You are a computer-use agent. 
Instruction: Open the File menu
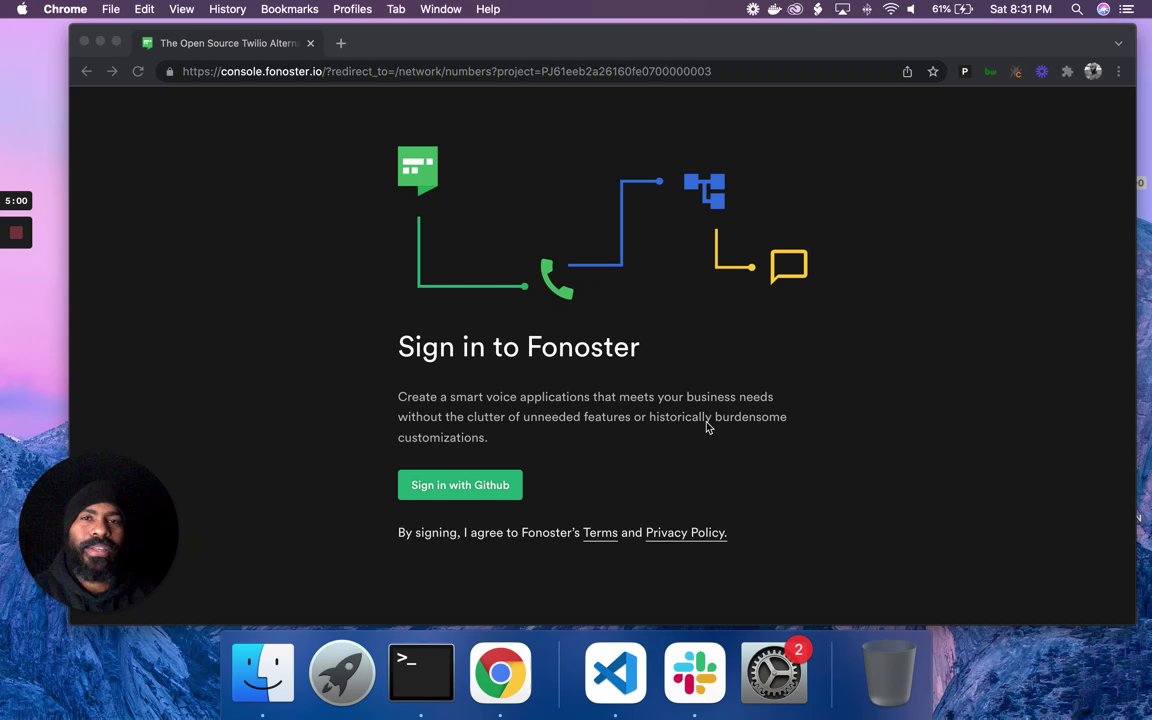(111, 9)
